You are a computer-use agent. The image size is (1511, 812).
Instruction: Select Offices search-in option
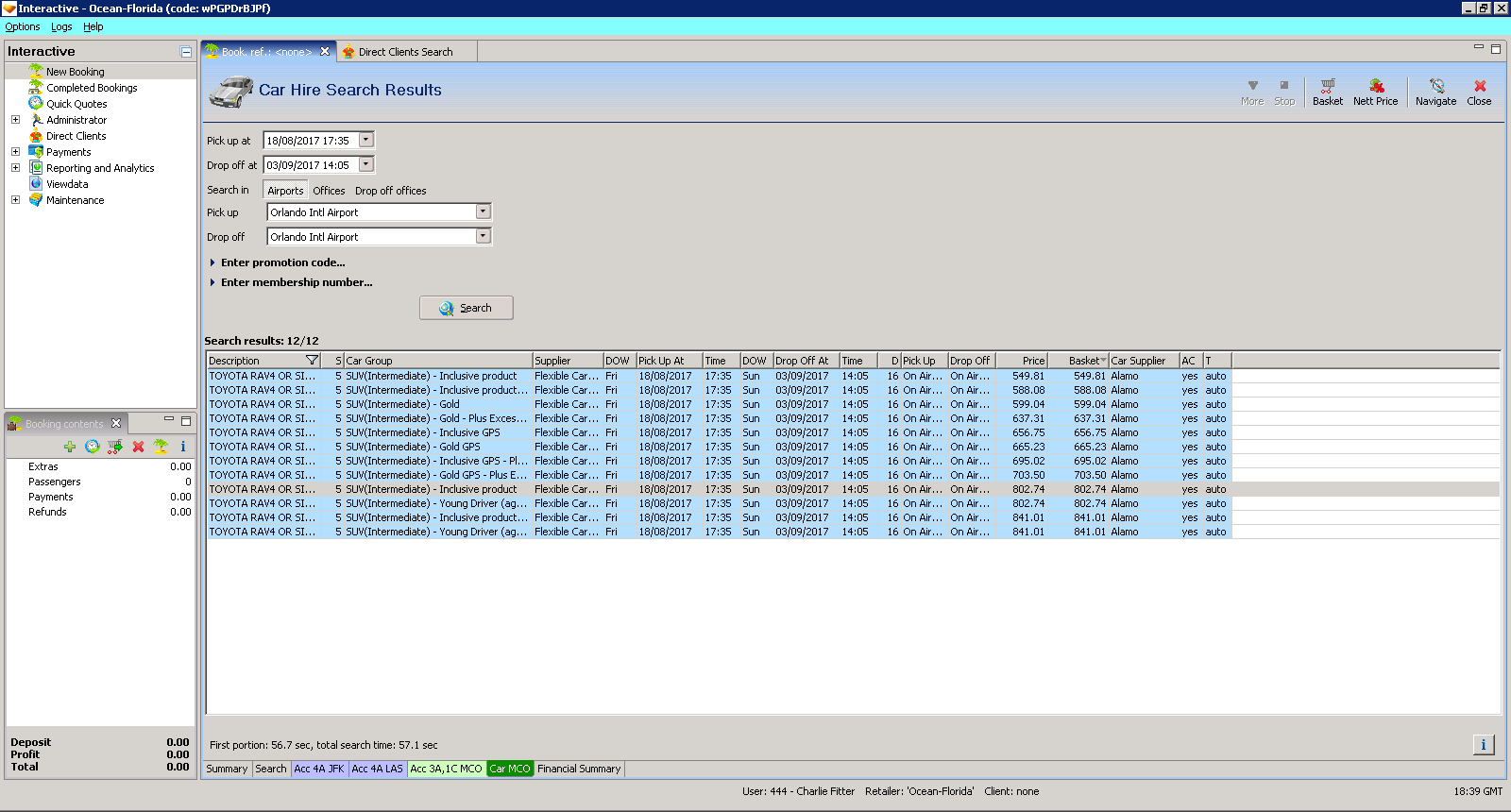pyautogui.click(x=329, y=191)
